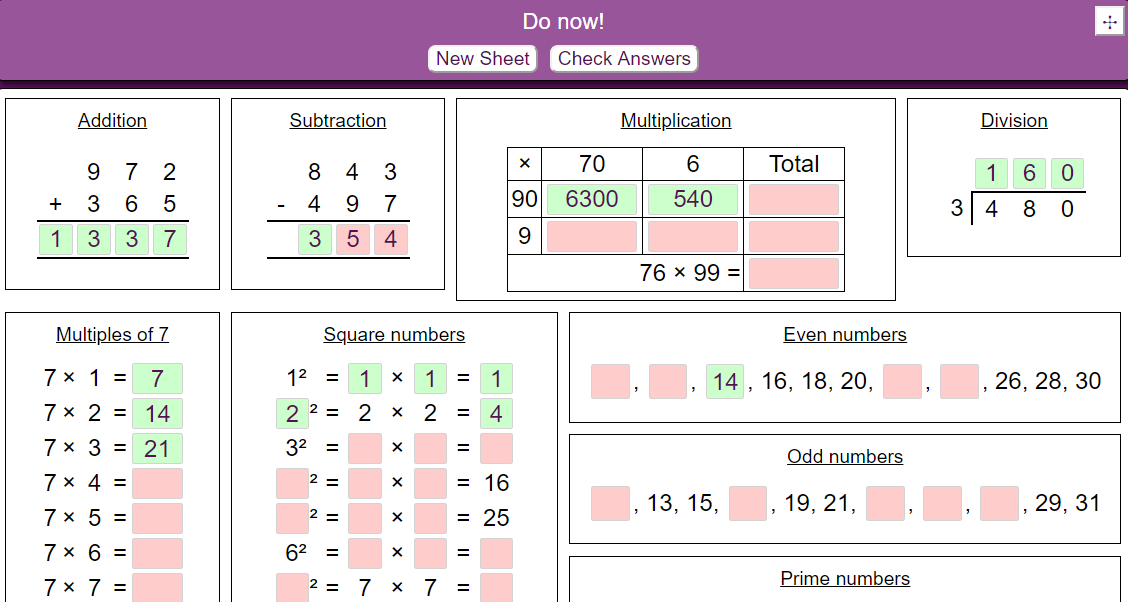The height and width of the screenshot is (602, 1128).
Task: Click the multiplication cell showing 540
Action: tap(693, 199)
